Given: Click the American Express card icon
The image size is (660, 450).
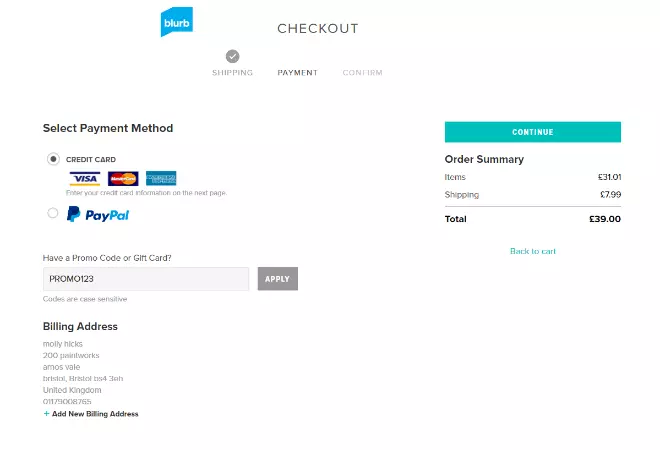Looking at the screenshot, I should [x=161, y=179].
